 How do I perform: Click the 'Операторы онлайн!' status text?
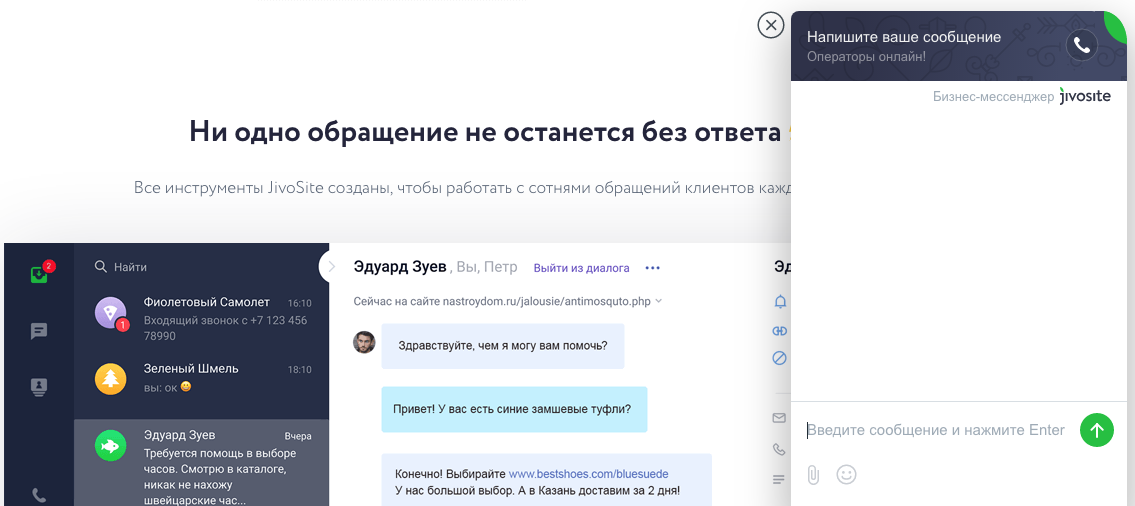866,55
